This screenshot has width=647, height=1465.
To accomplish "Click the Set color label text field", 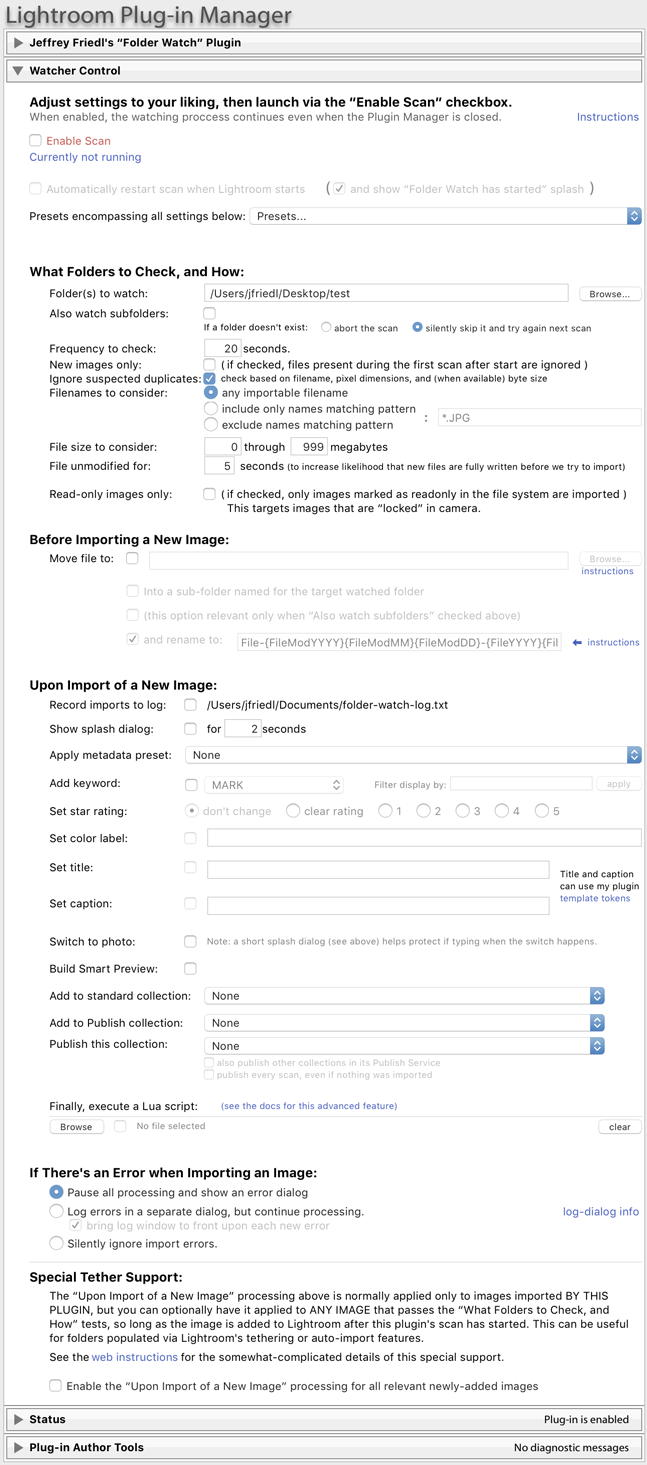I will (x=424, y=838).
